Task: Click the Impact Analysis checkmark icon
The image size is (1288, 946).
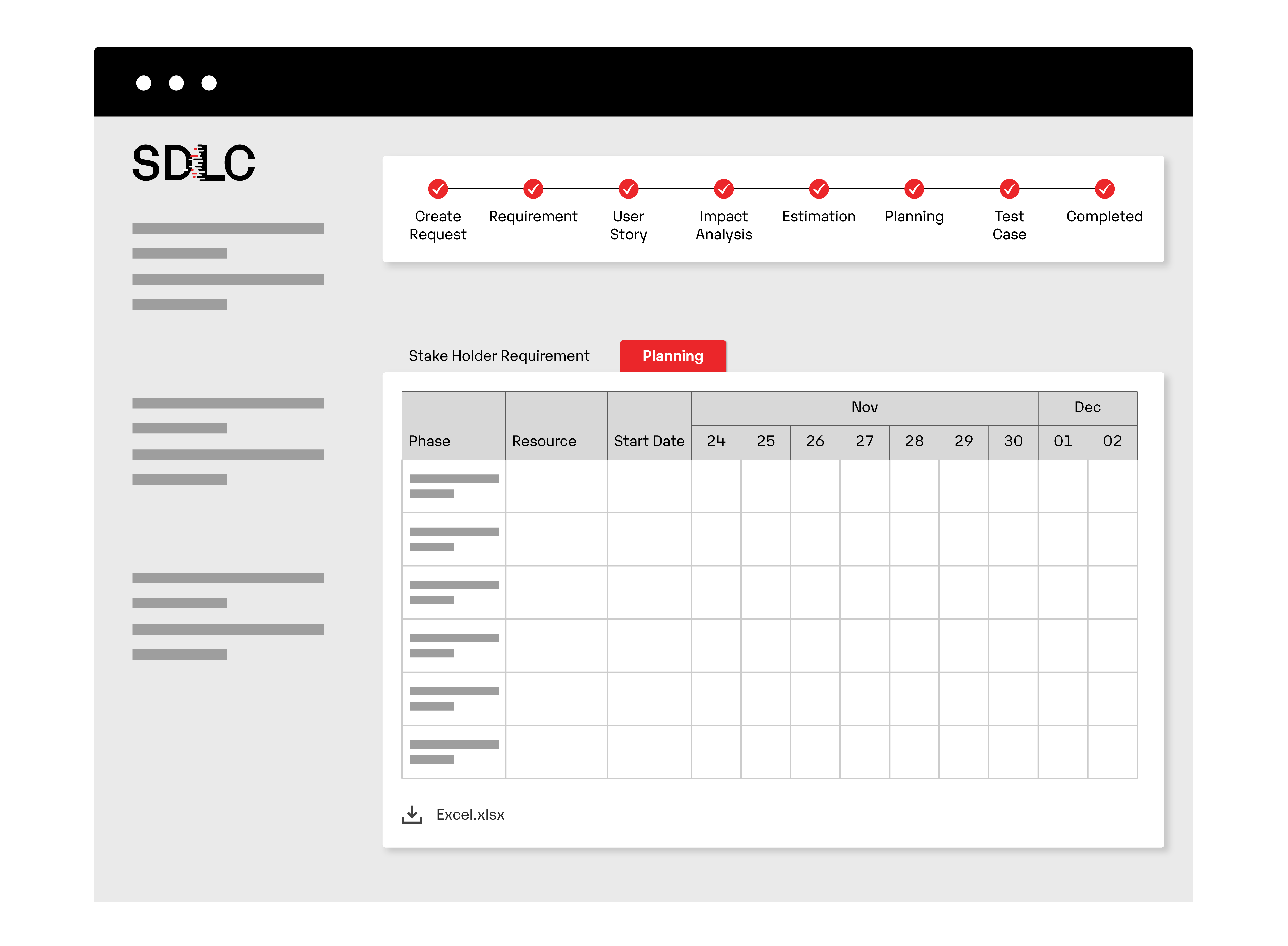Action: (724, 188)
